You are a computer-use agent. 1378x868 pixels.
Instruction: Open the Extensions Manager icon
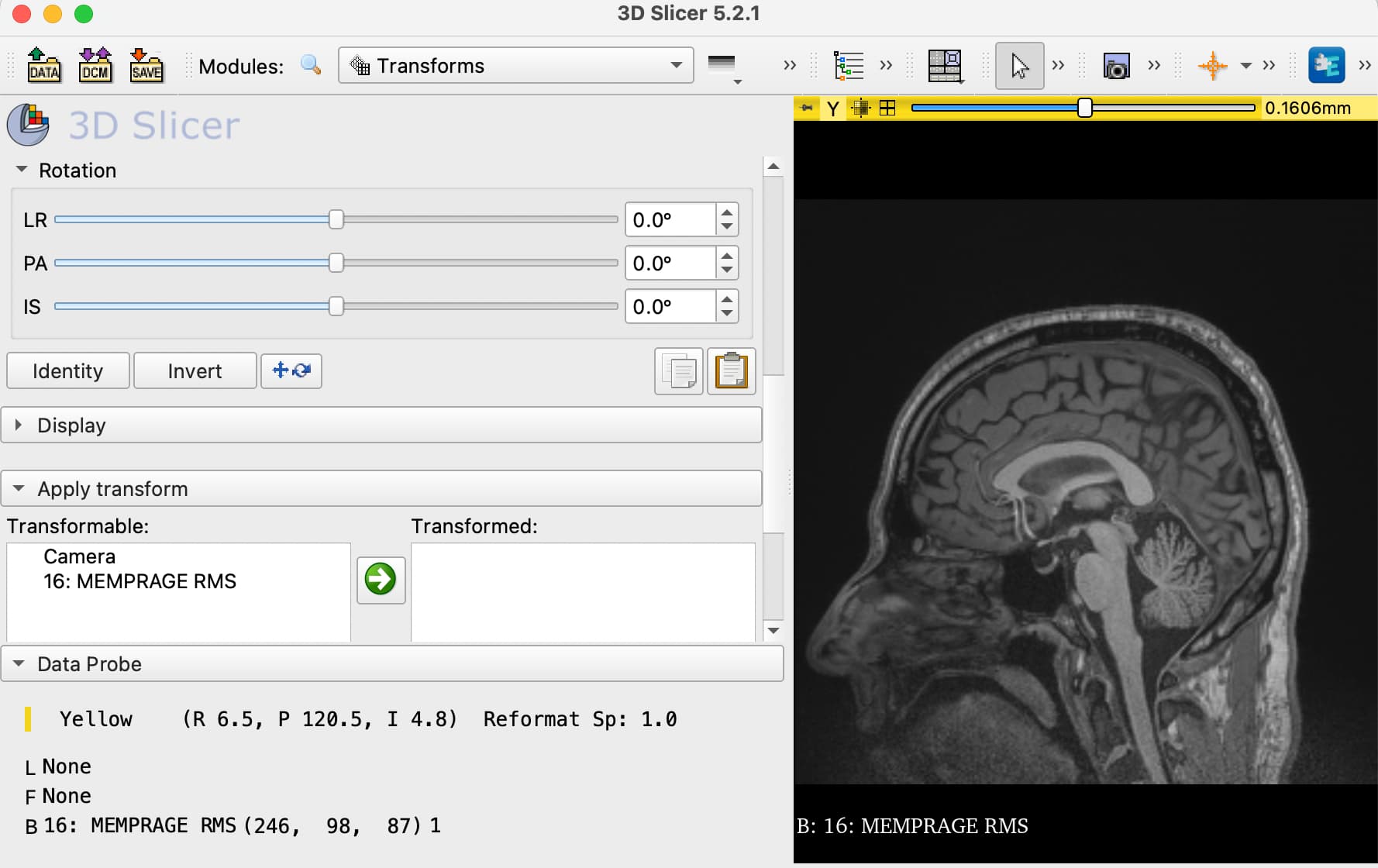pos(1327,65)
